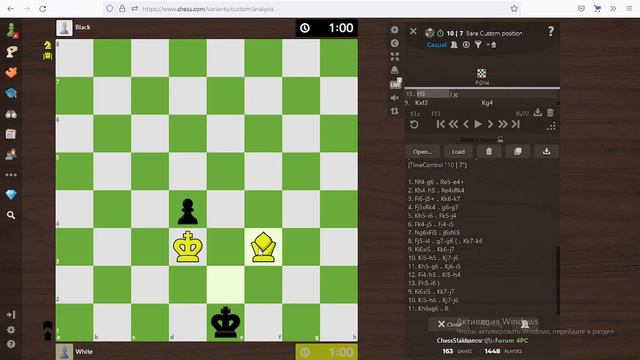Click the Casual game type label
The image size is (640, 360).
[x=436, y=45]
